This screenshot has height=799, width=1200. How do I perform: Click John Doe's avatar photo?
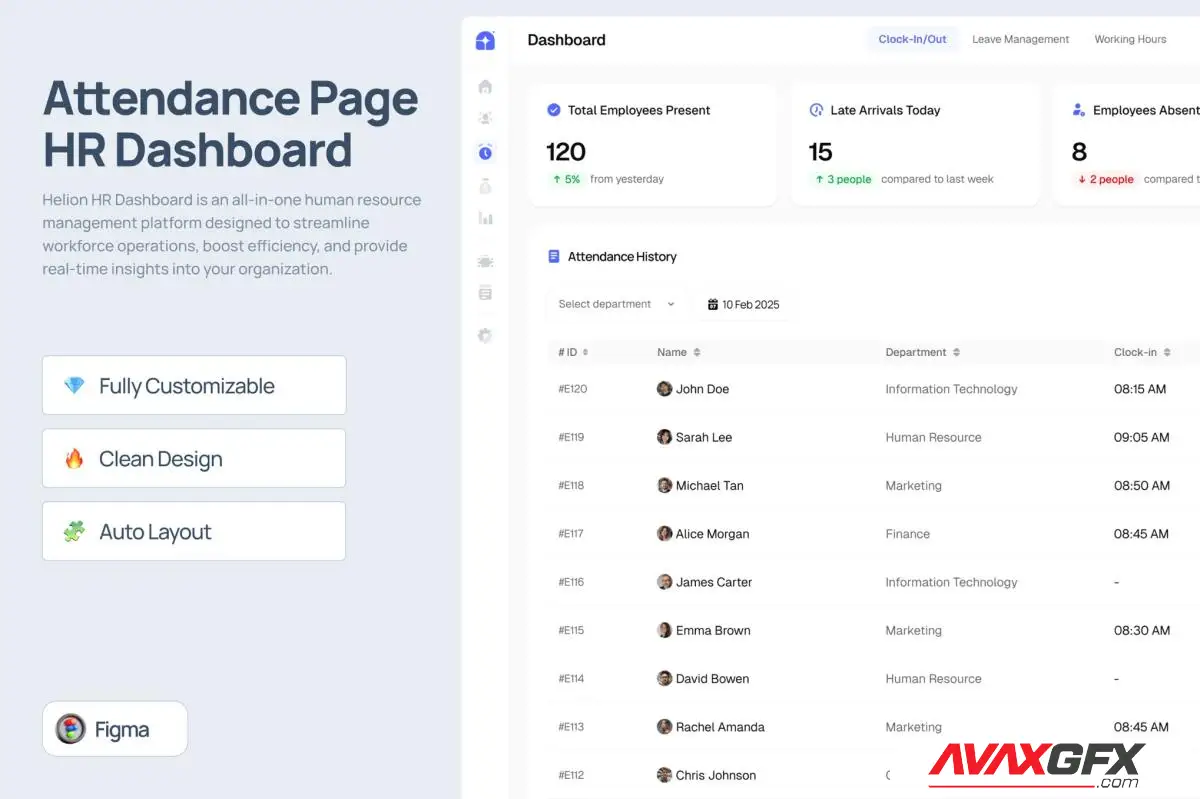[664, 389]
